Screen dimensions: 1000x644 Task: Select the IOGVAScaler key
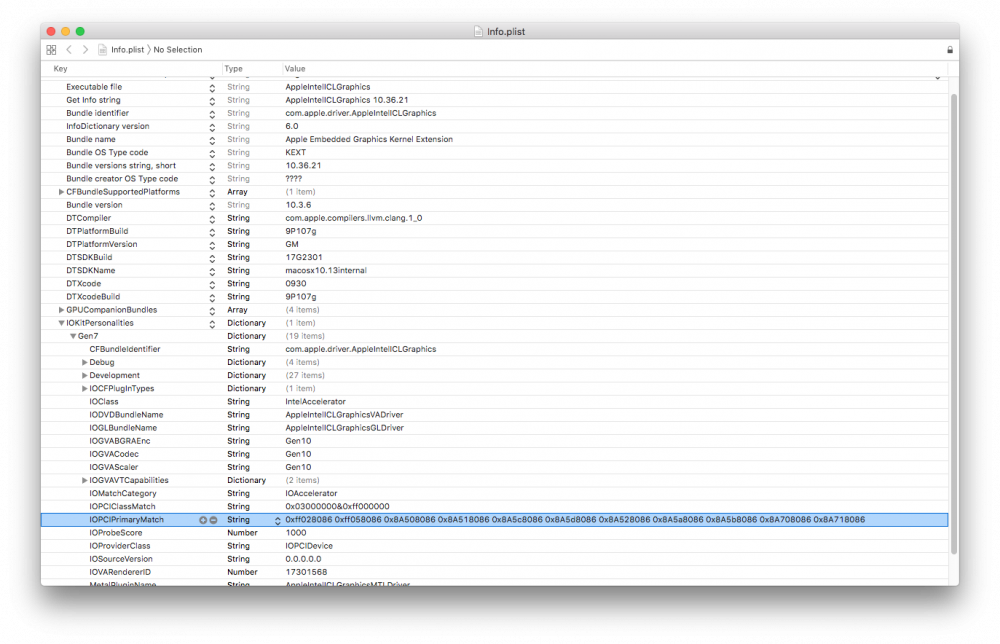coord(114,467)
